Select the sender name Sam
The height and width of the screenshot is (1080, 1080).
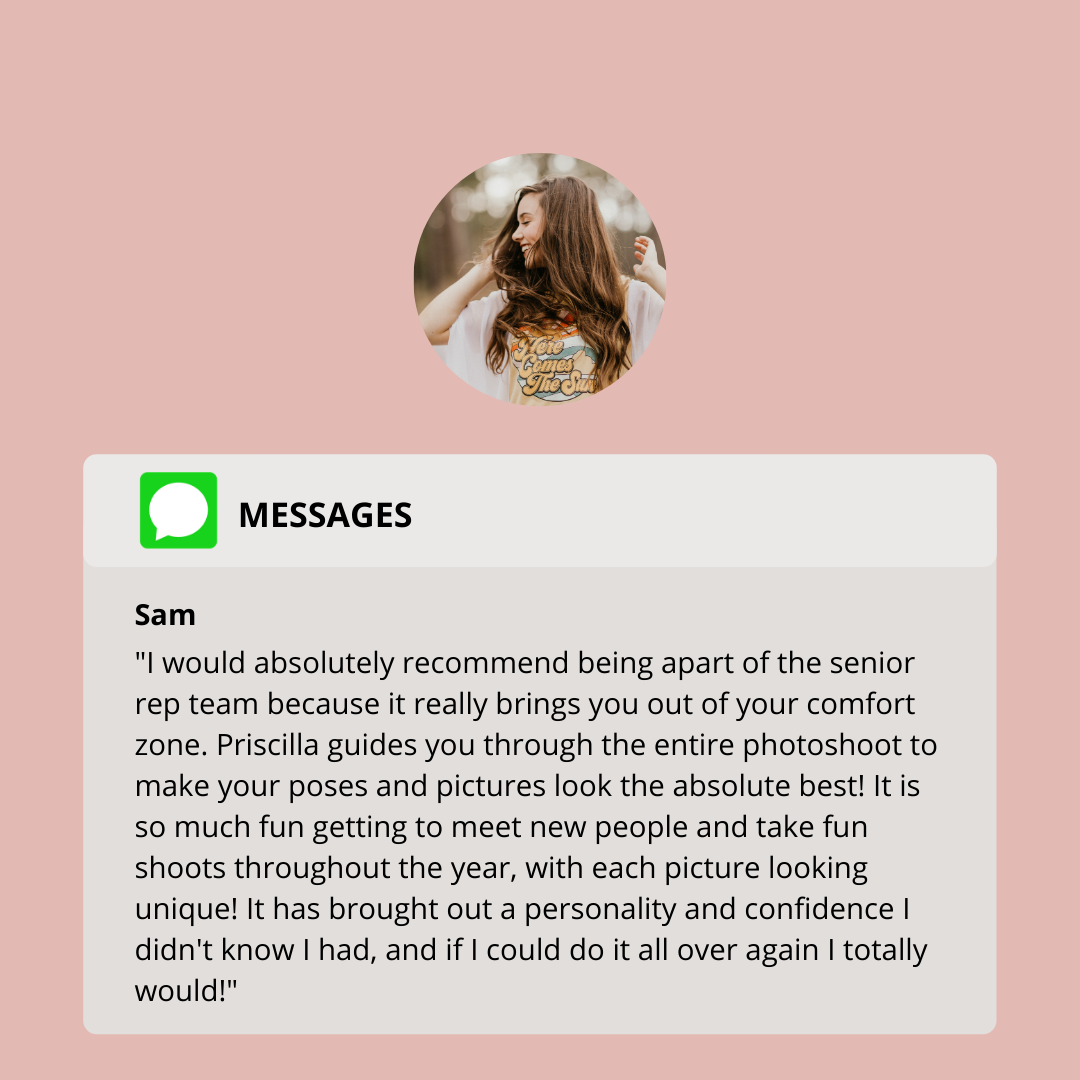[x=165, y=615]
